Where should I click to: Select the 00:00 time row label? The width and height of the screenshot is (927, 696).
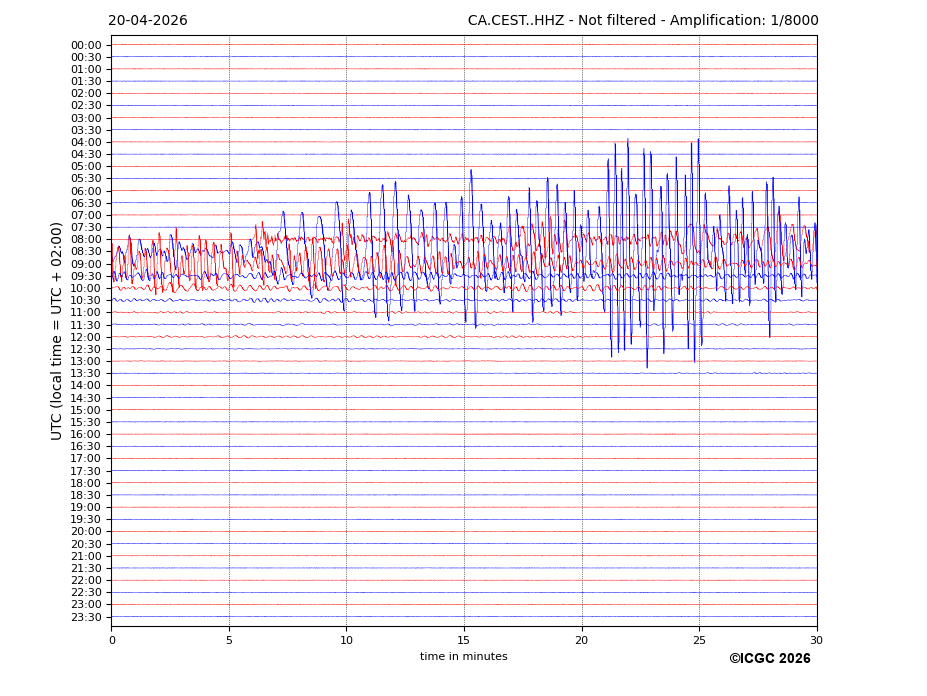click(x=86, y=45)
